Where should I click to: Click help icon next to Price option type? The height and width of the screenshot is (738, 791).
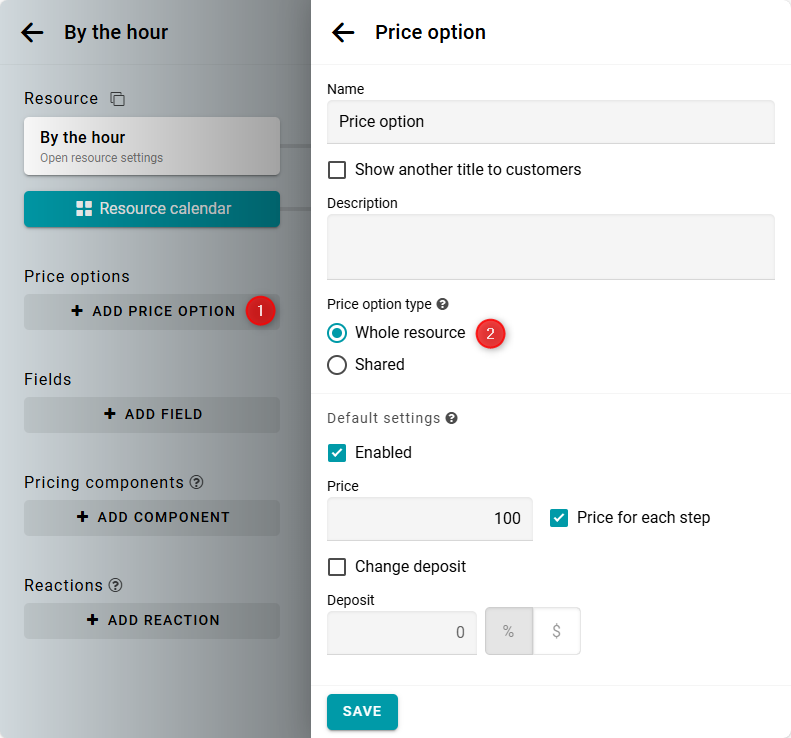point(443,304)
